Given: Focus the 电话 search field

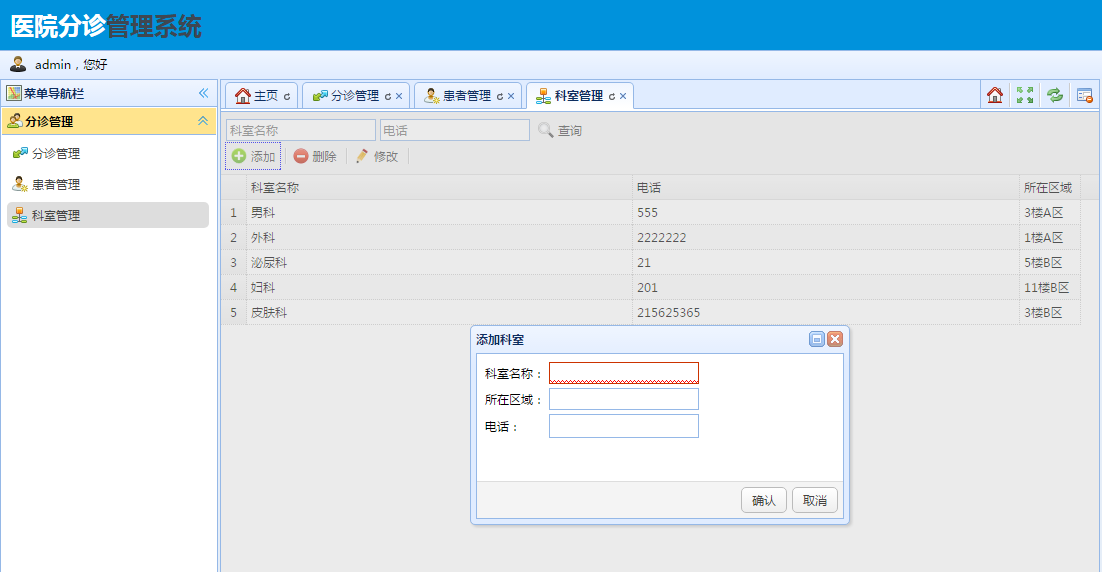Looking at the screenshot, I should pyautogui.click(x=455, y=130).
